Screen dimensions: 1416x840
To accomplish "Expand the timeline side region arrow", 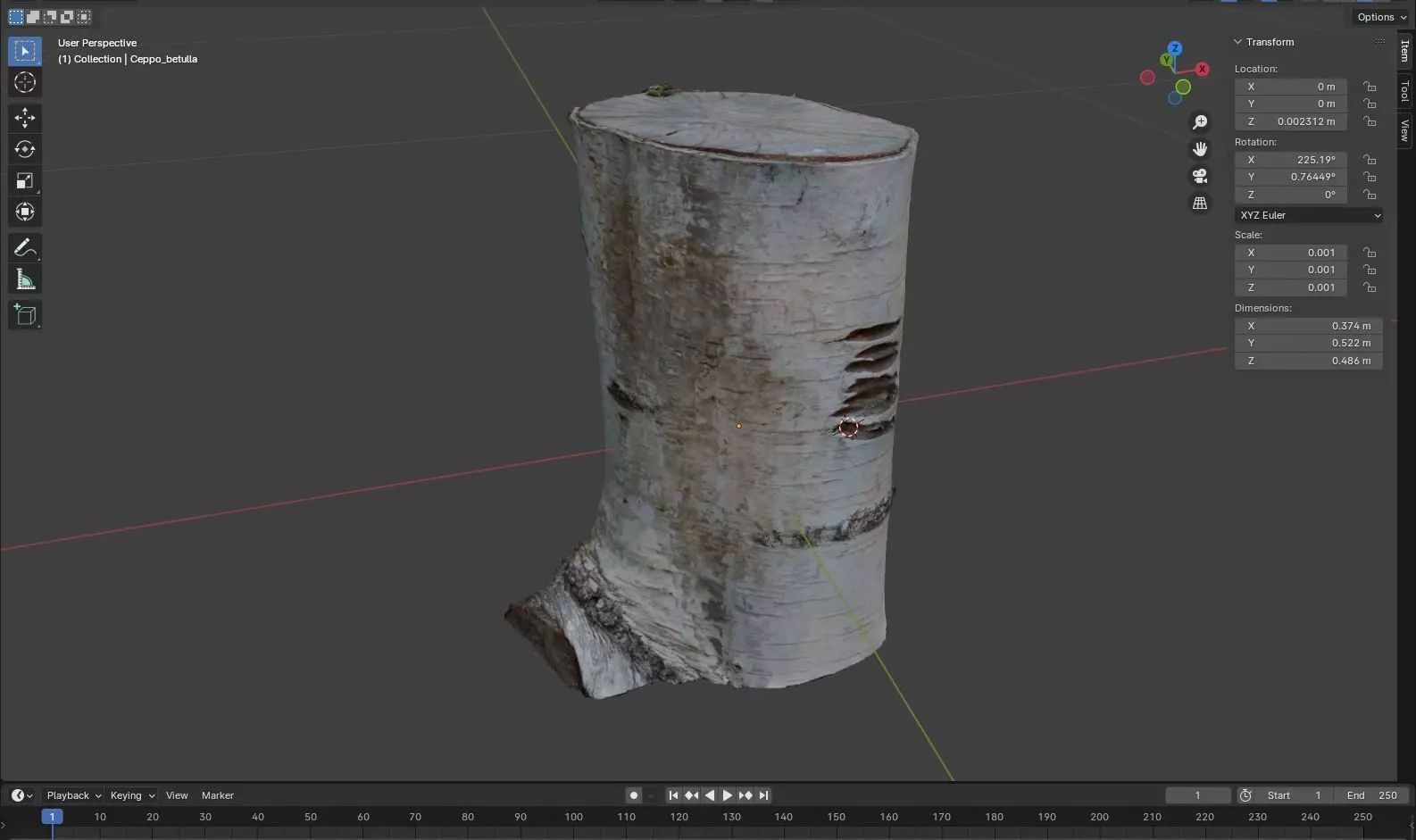I will 4,824.
